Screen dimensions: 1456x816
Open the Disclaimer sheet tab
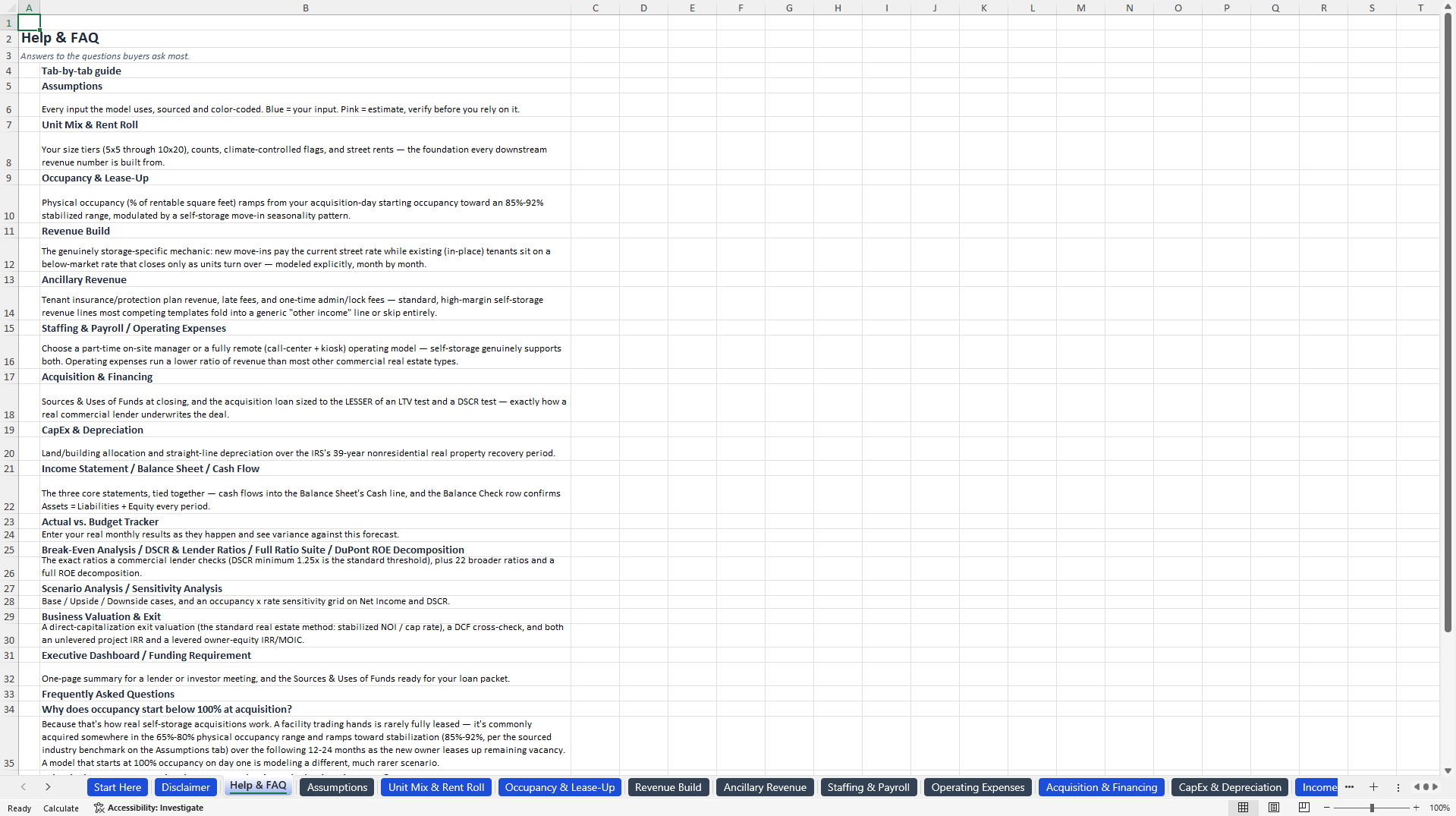coord(186,787)
